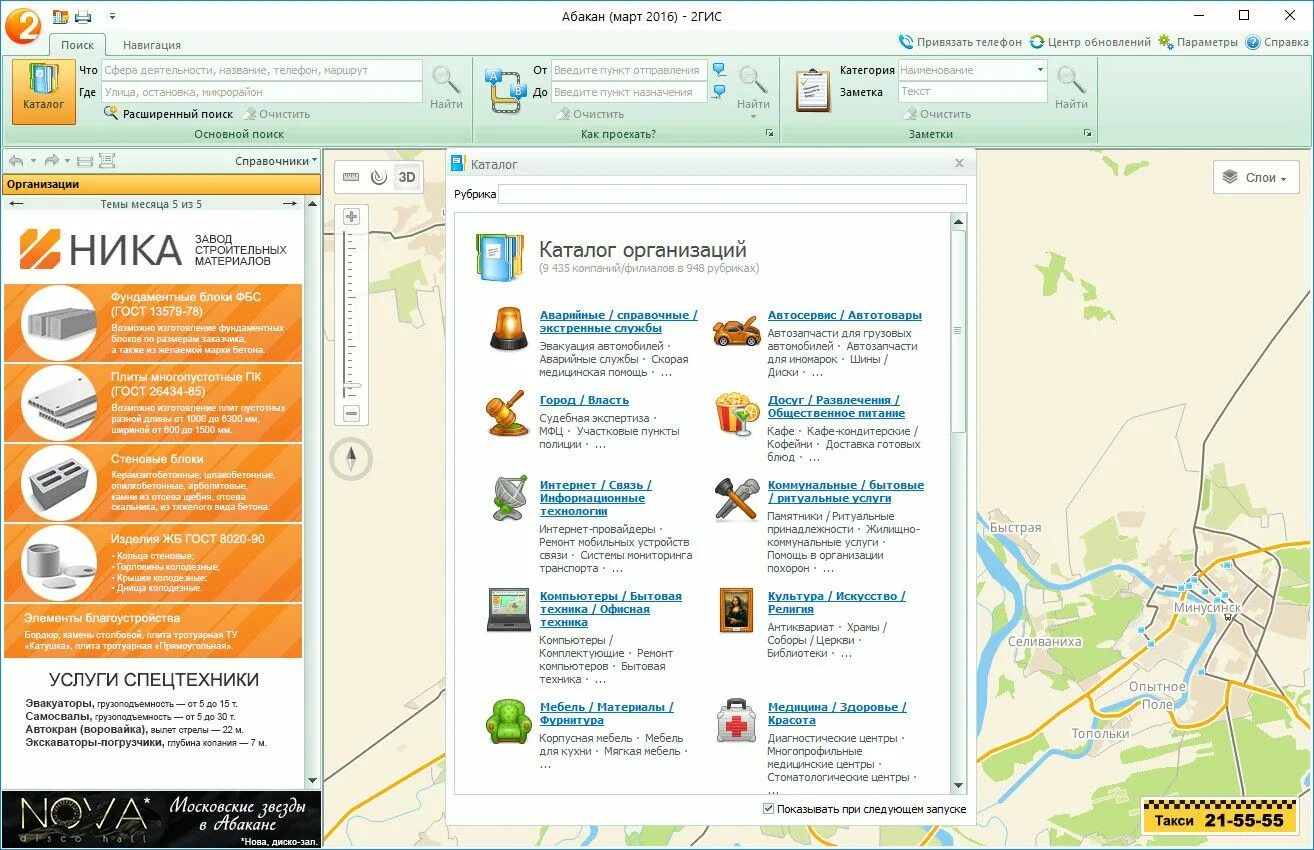Click the first-aid kit Медицина icon

(x=737, y=721)
